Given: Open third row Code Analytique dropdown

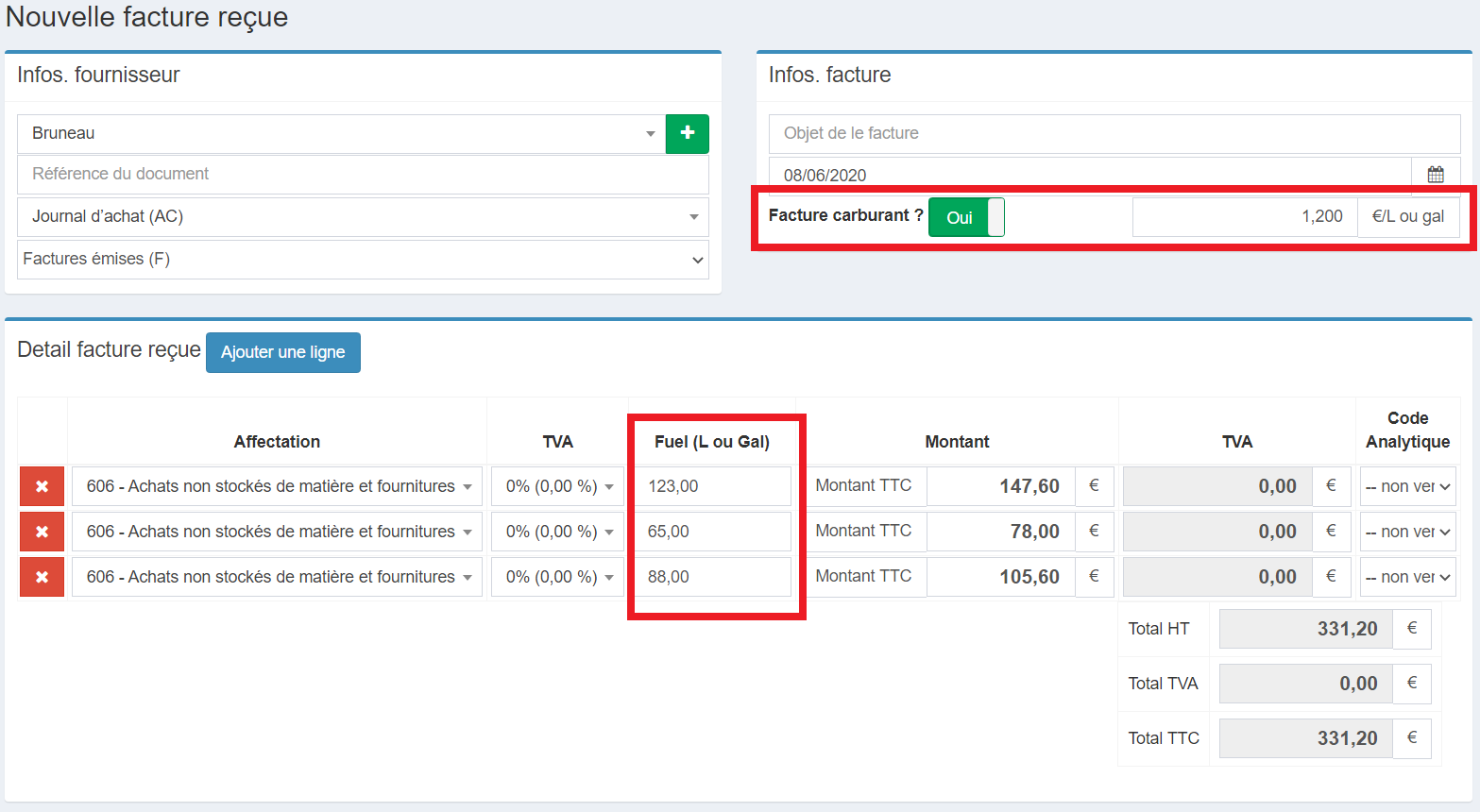Looking at the screenshot, I should tap(1407, 577).
